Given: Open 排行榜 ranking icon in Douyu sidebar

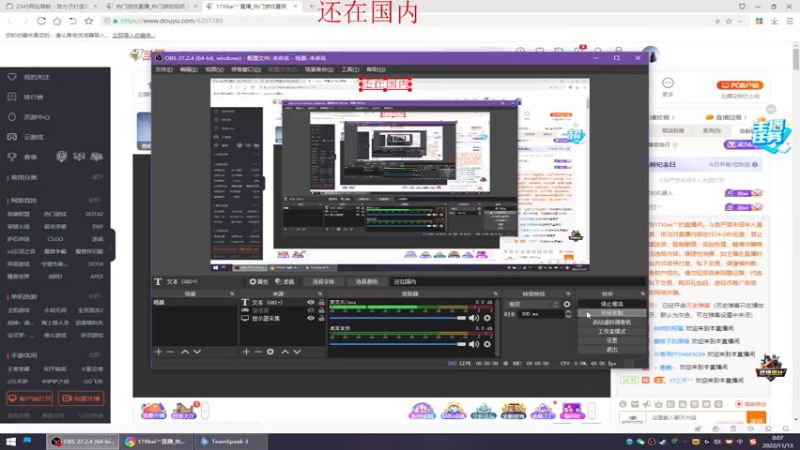Looking at the screenshot, I should click(12, 97).
